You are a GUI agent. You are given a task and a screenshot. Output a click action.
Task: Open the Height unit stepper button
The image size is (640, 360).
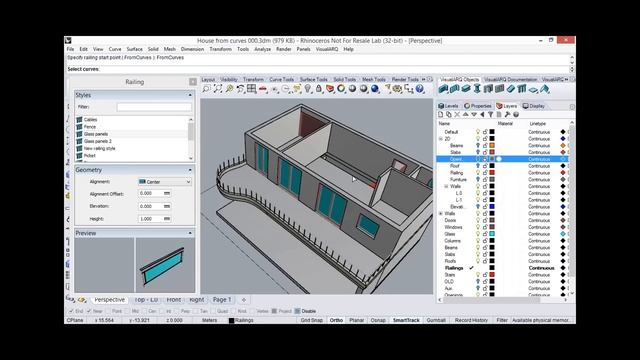coord(167,219)
